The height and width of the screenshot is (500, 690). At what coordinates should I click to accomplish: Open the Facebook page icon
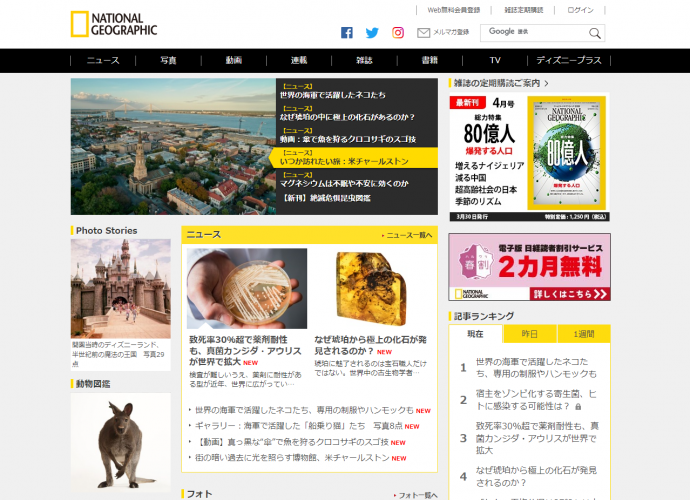tap(347, 33)
